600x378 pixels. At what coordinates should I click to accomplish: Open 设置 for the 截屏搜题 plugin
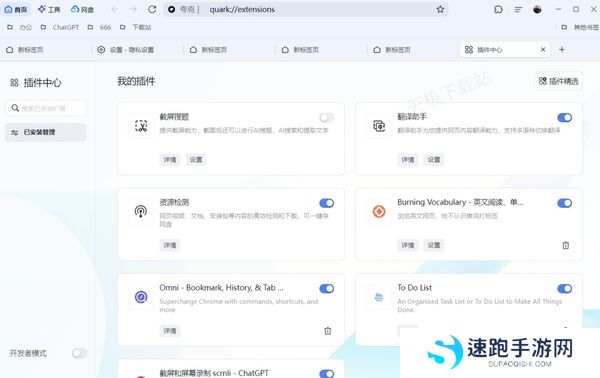click(x=196, y=160)
